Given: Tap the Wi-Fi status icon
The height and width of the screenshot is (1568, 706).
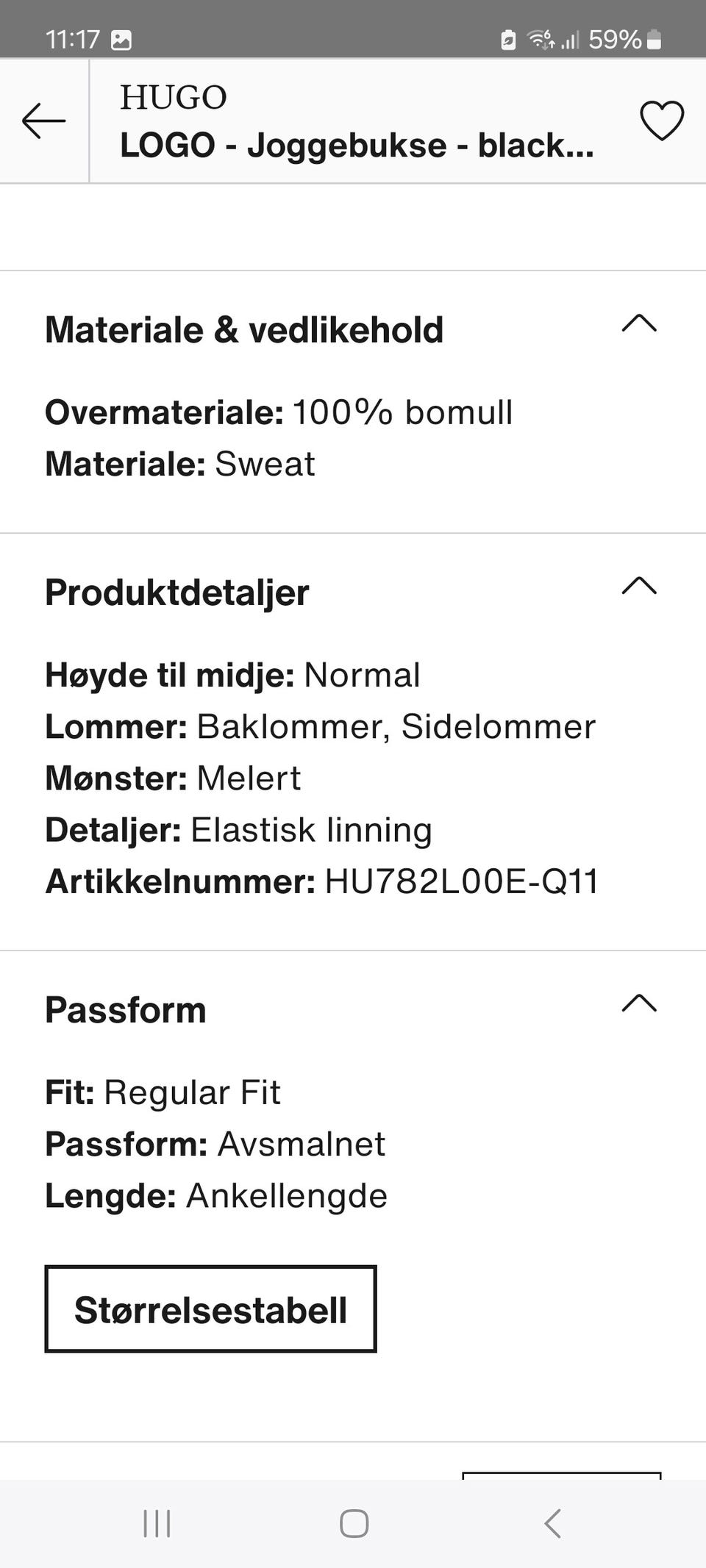Looking at the screenshot, I should click(x=541, y=40).
